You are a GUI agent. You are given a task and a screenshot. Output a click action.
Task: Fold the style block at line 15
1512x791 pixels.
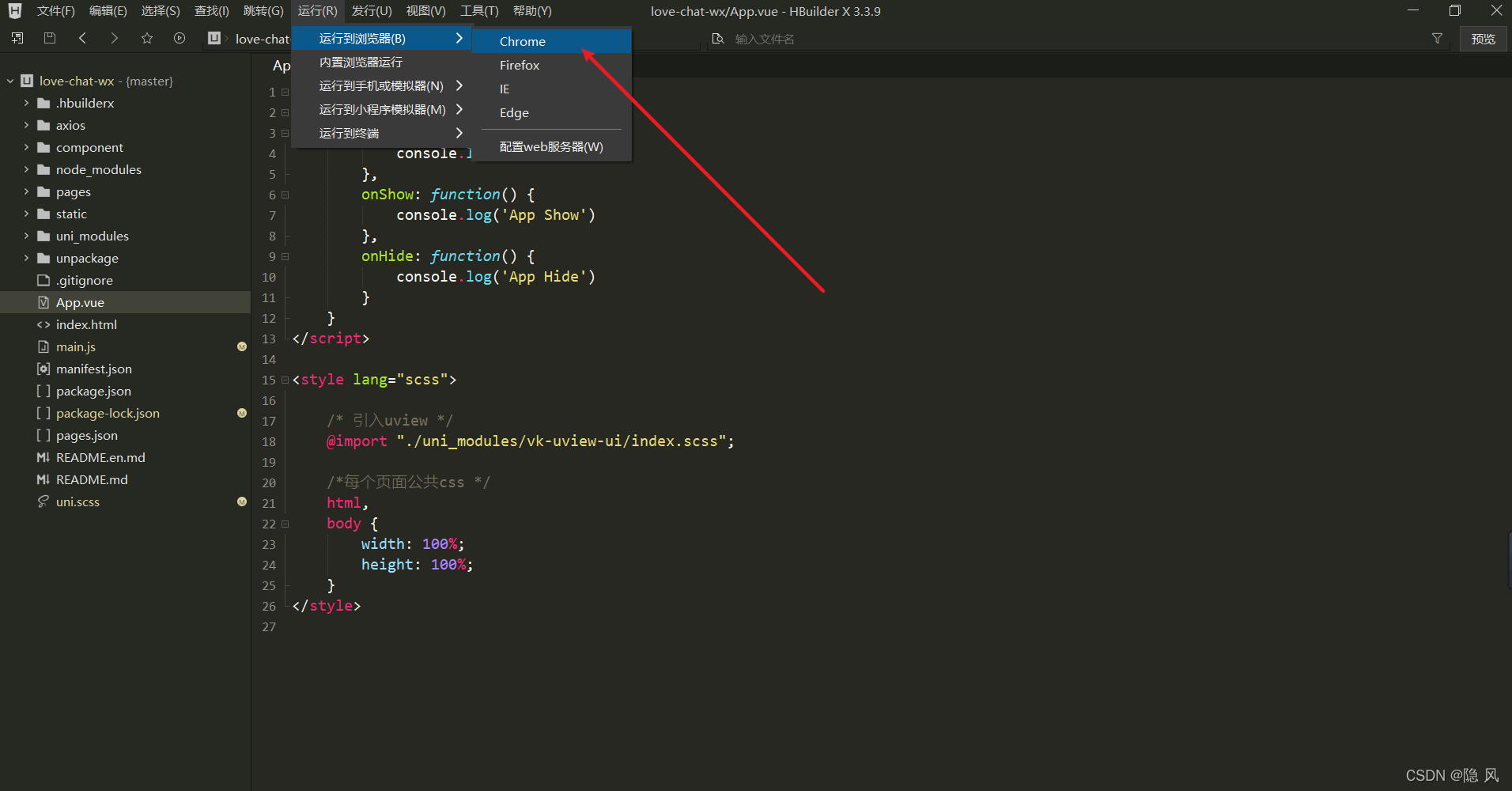[x=285, y=380]
